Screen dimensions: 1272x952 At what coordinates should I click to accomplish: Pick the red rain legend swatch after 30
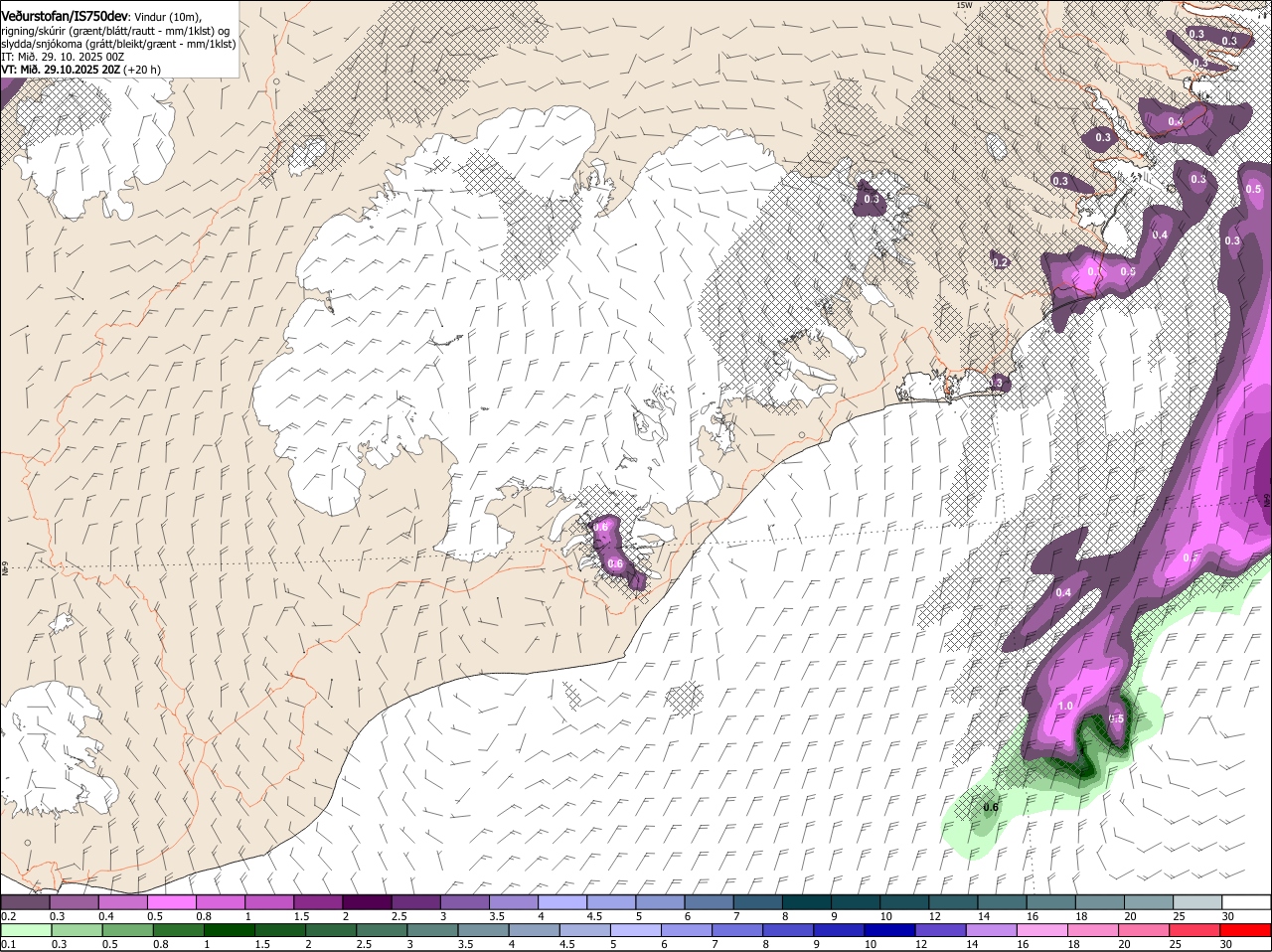(x=1246, y=930)
